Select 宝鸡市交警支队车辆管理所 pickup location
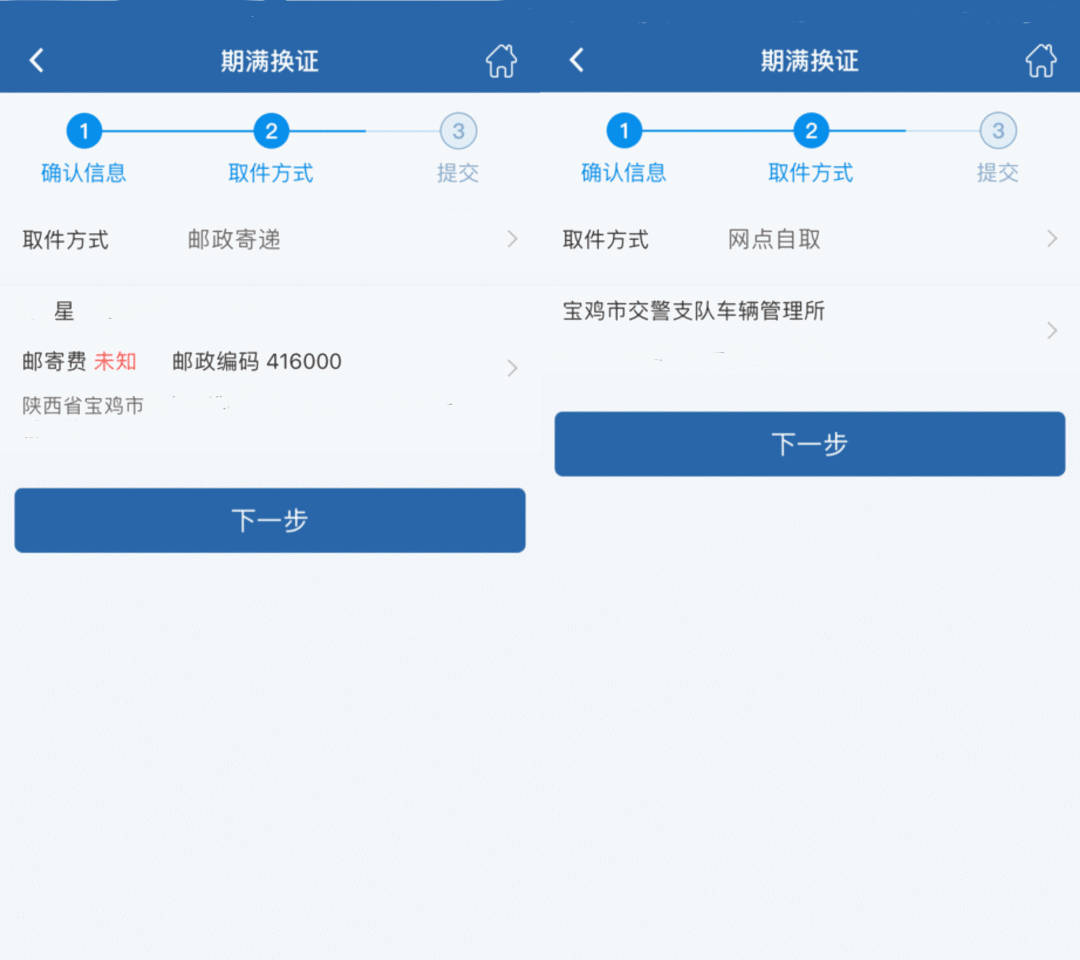 tap(694, 312)
